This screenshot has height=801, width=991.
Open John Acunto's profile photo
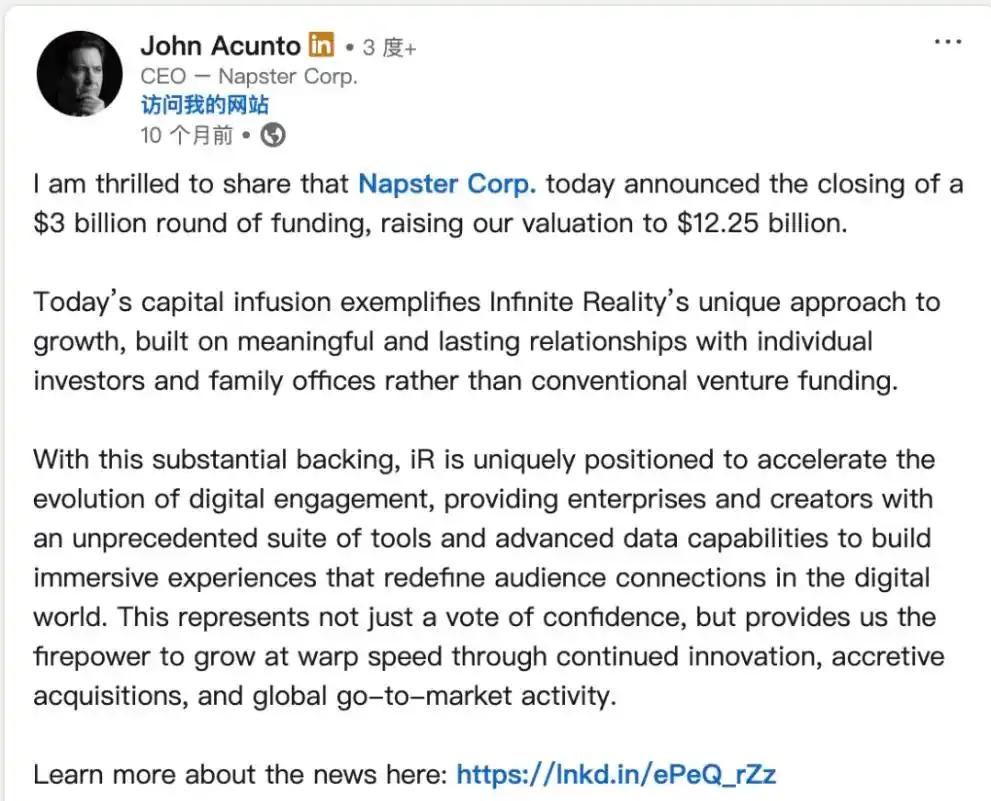(x=80, y=73)
